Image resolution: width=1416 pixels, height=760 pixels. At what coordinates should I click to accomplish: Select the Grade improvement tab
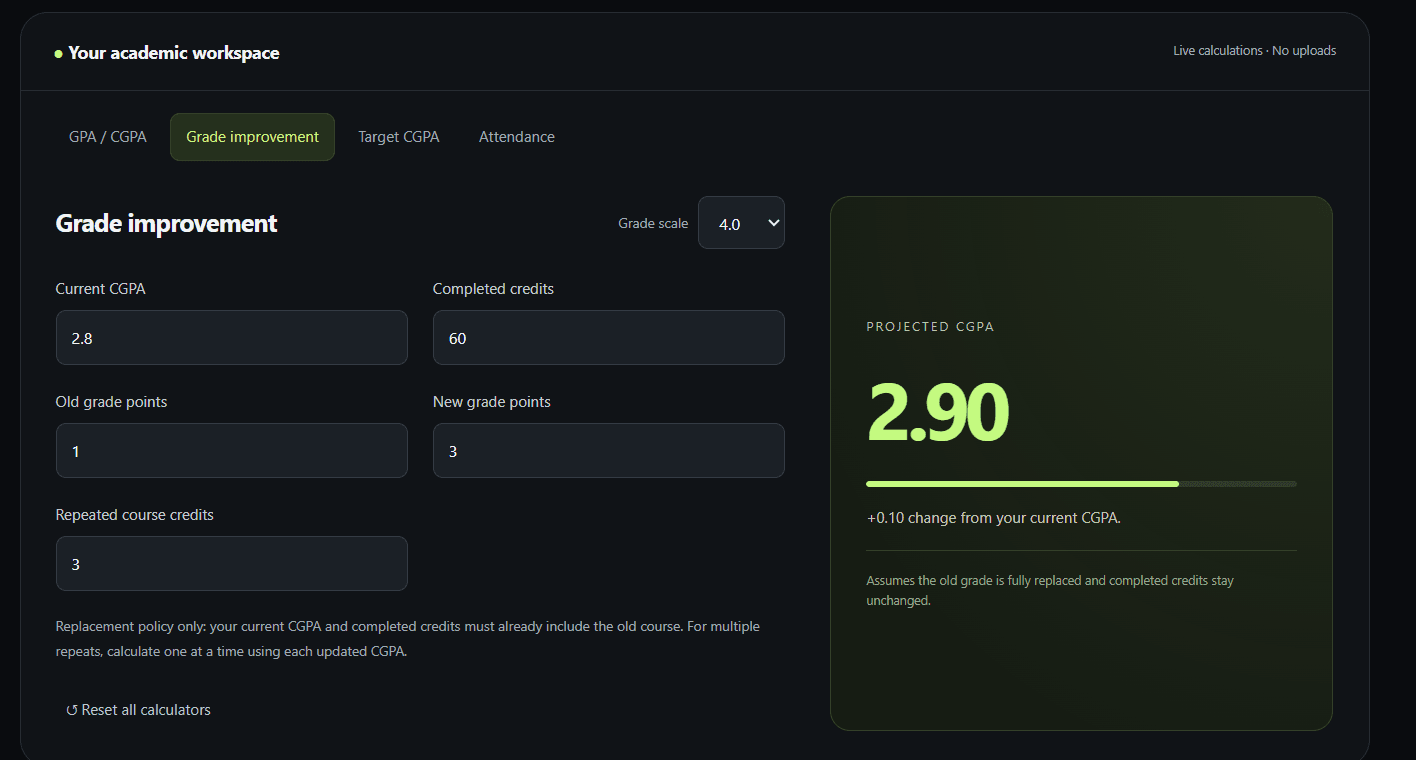252,137
